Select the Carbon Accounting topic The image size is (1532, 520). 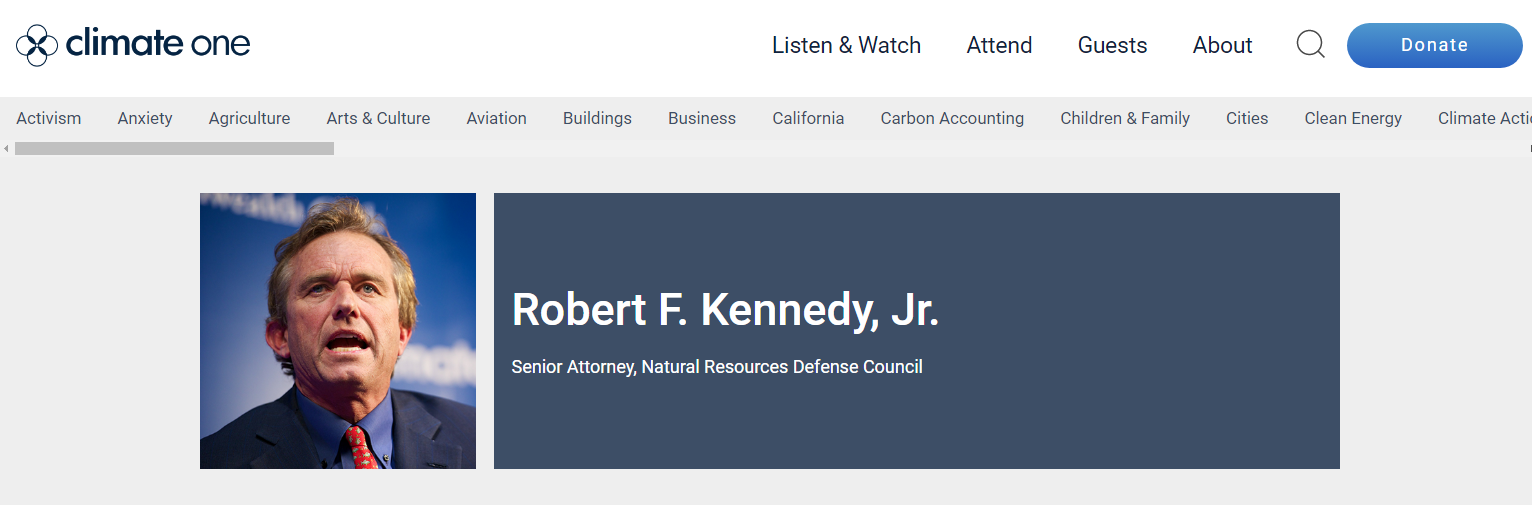pyautogui.click(x=952, y=118)
